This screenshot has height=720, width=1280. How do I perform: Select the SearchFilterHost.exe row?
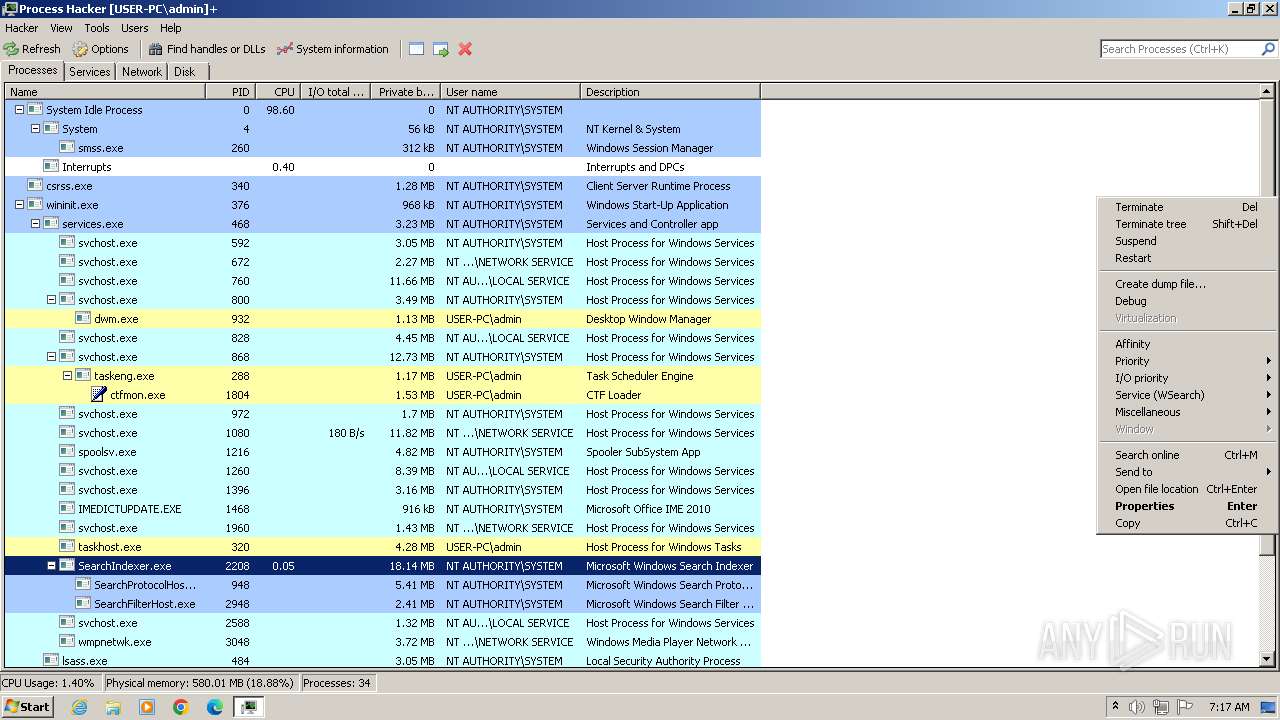(x=382, y=604)
